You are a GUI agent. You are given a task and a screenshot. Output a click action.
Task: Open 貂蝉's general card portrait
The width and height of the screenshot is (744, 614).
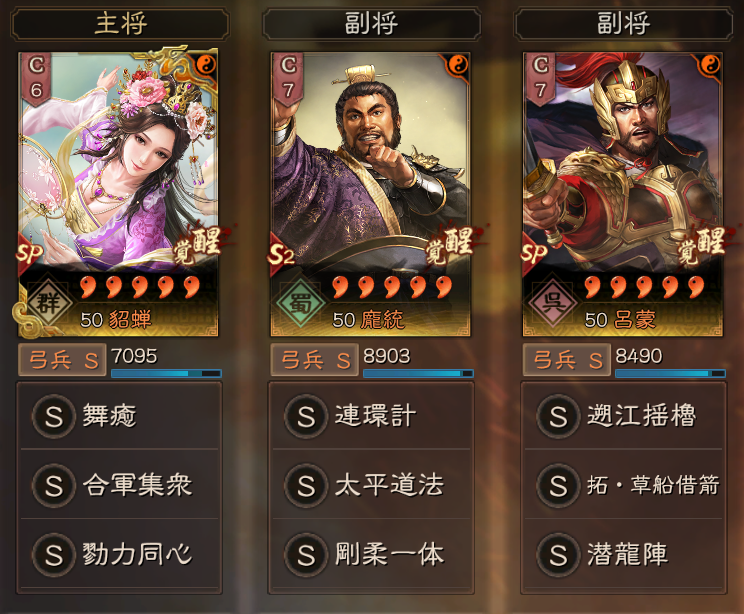pos(118,195)
